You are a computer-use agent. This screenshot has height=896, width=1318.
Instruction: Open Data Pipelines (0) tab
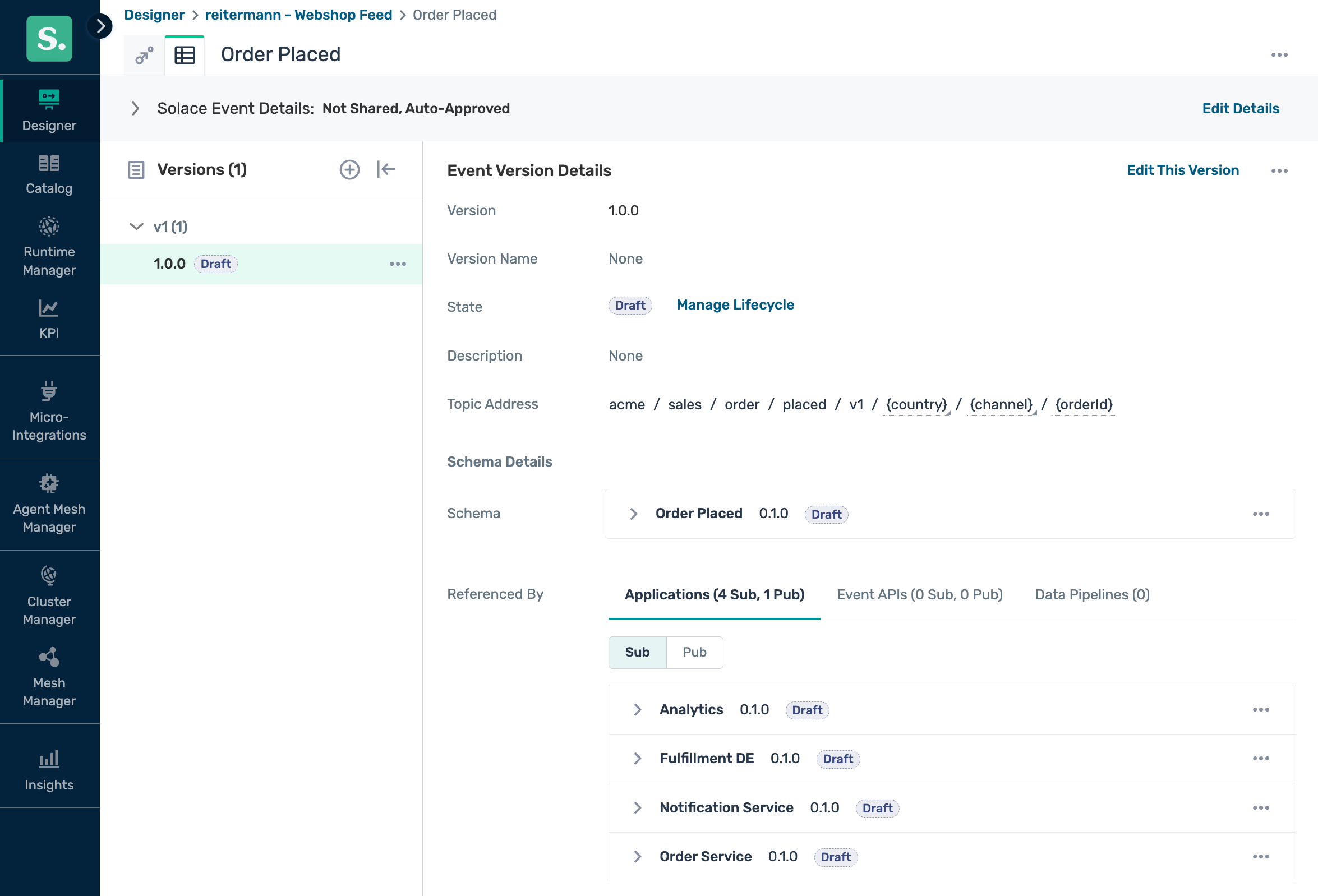coord(1092,594)
